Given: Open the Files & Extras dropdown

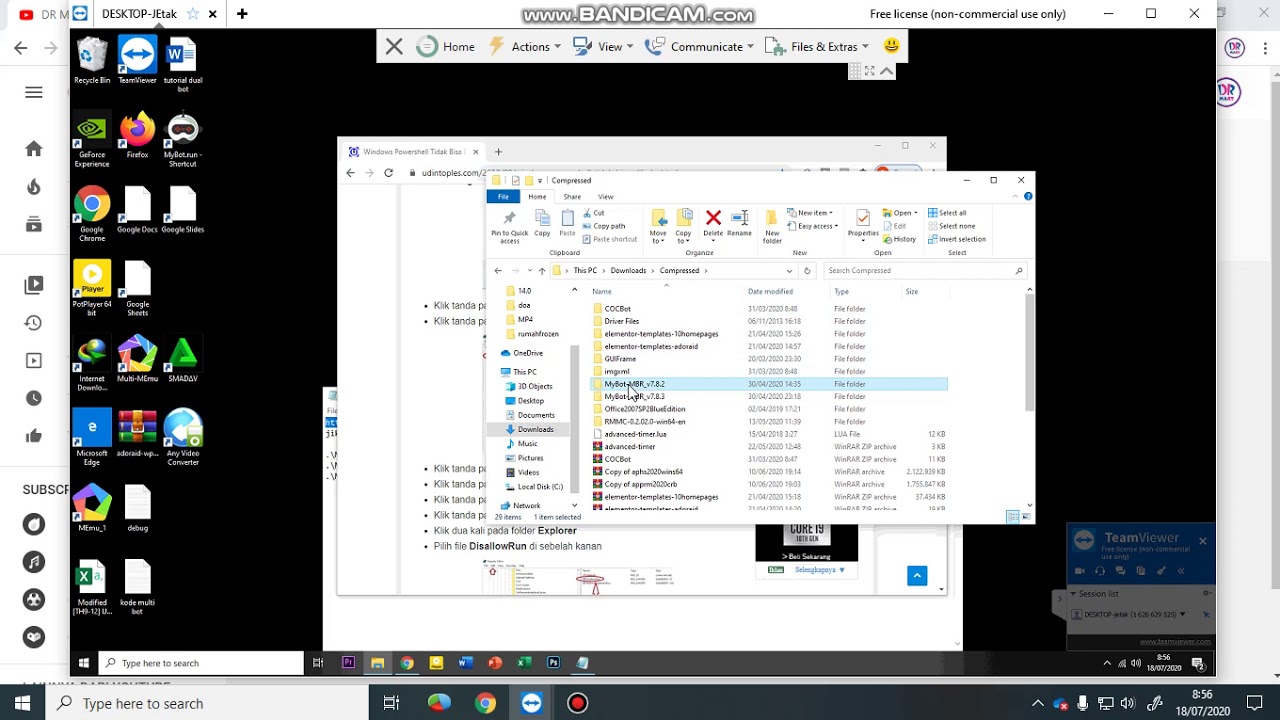Looking at the screenshot, I should pyautogui.click(x=817, y=47).
